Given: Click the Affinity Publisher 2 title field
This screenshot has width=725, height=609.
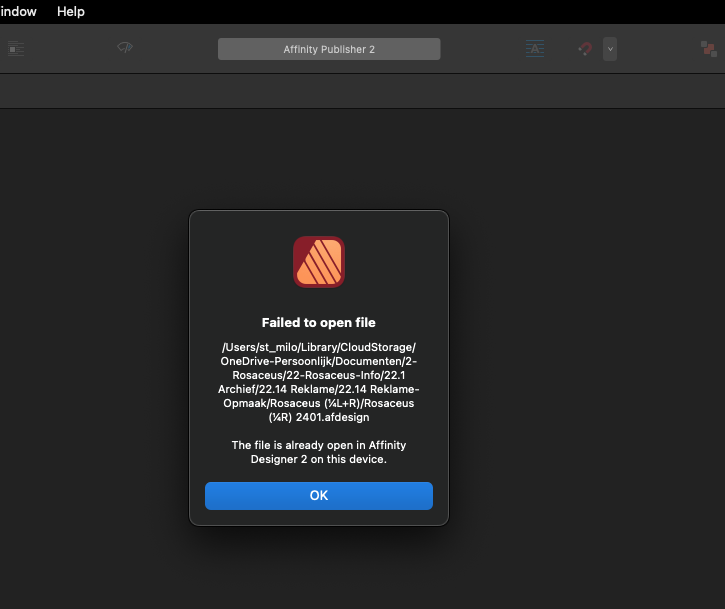Looking at the screenshot, I should coord(329,49).
